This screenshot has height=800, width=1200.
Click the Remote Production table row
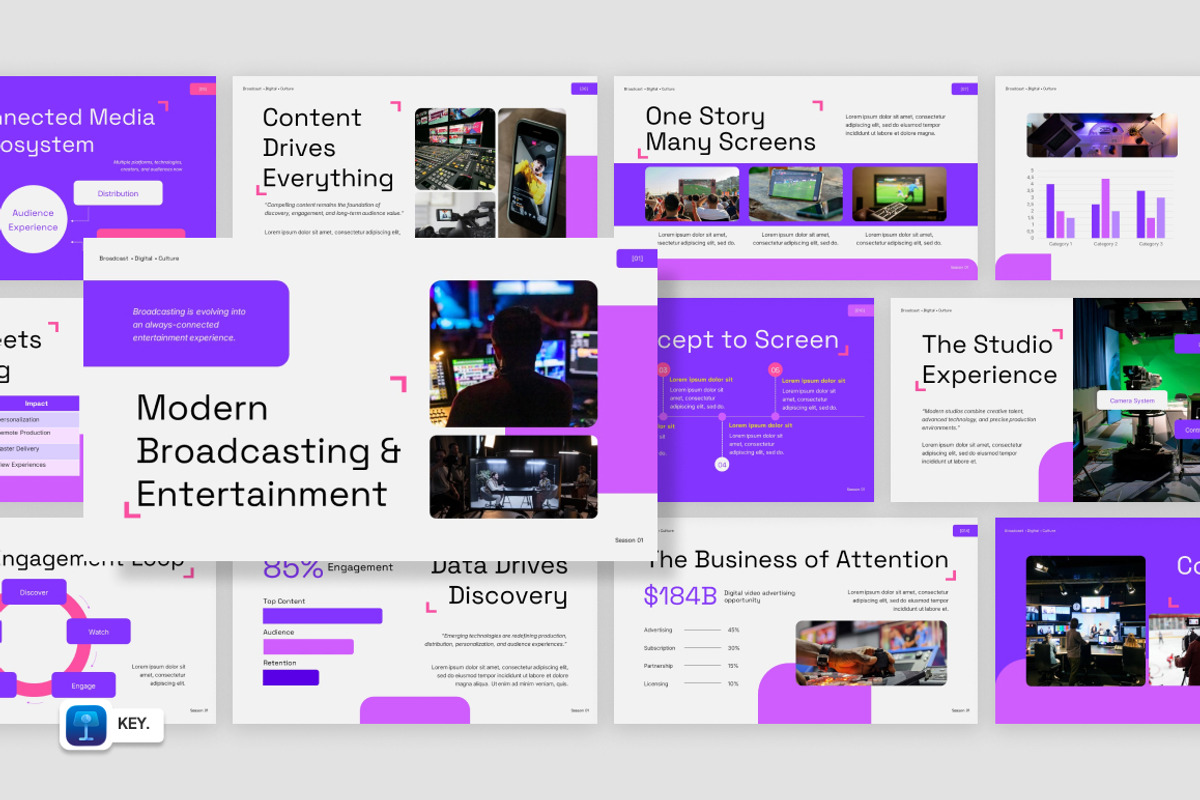tap(38, 434)
